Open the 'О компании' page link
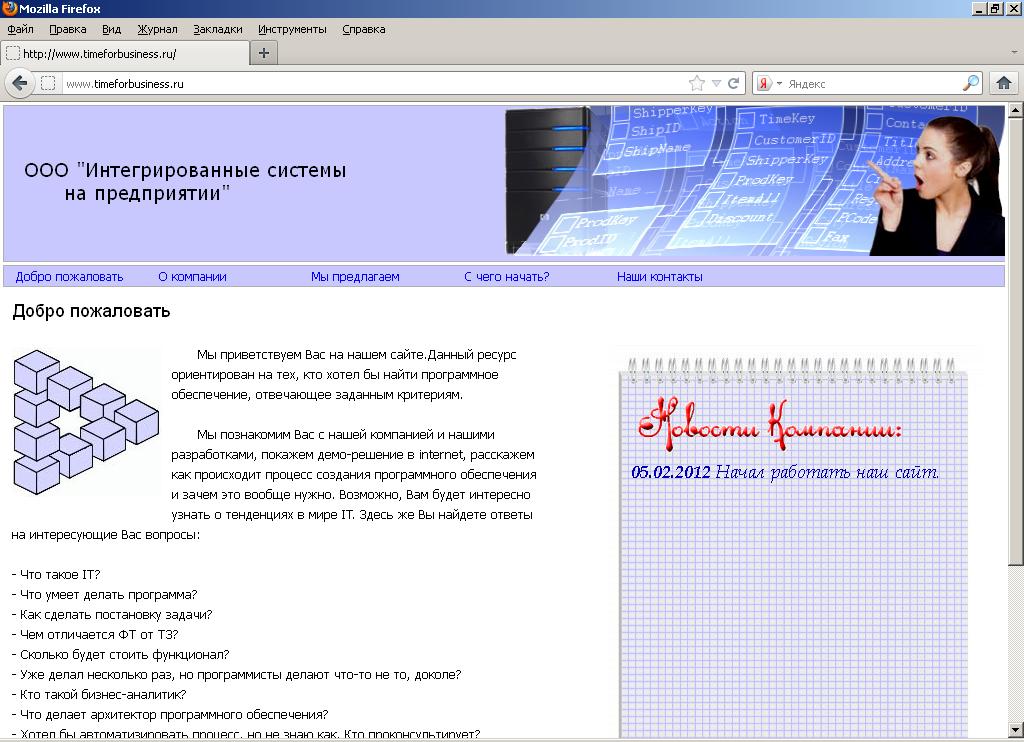 192,277
